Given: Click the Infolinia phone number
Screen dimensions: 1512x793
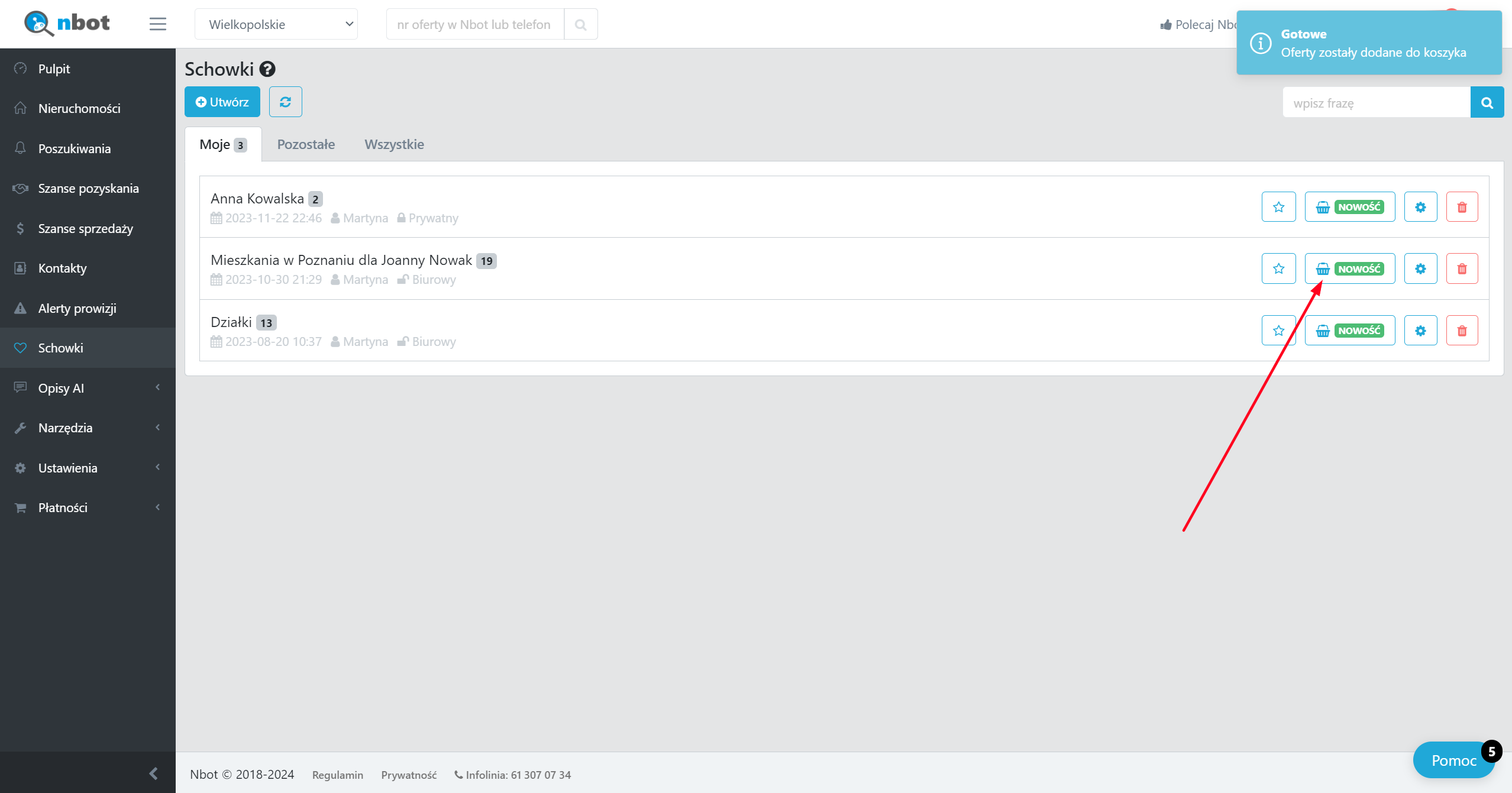Looking at the screenshot, I should 512,775.
